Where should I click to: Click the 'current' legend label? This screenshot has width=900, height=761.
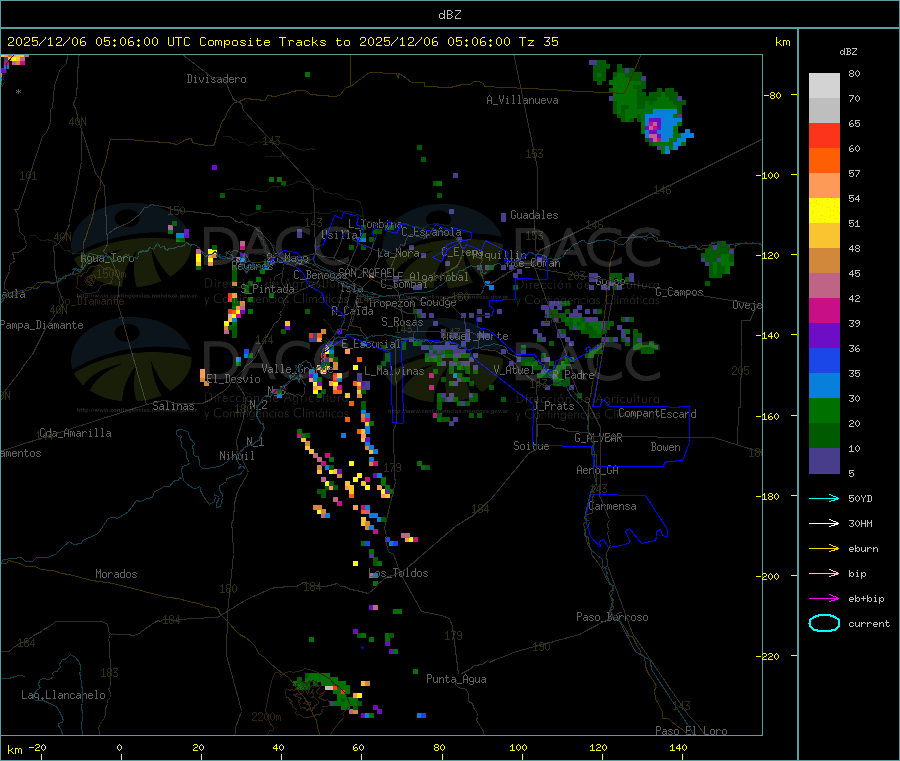coord(869,624)
